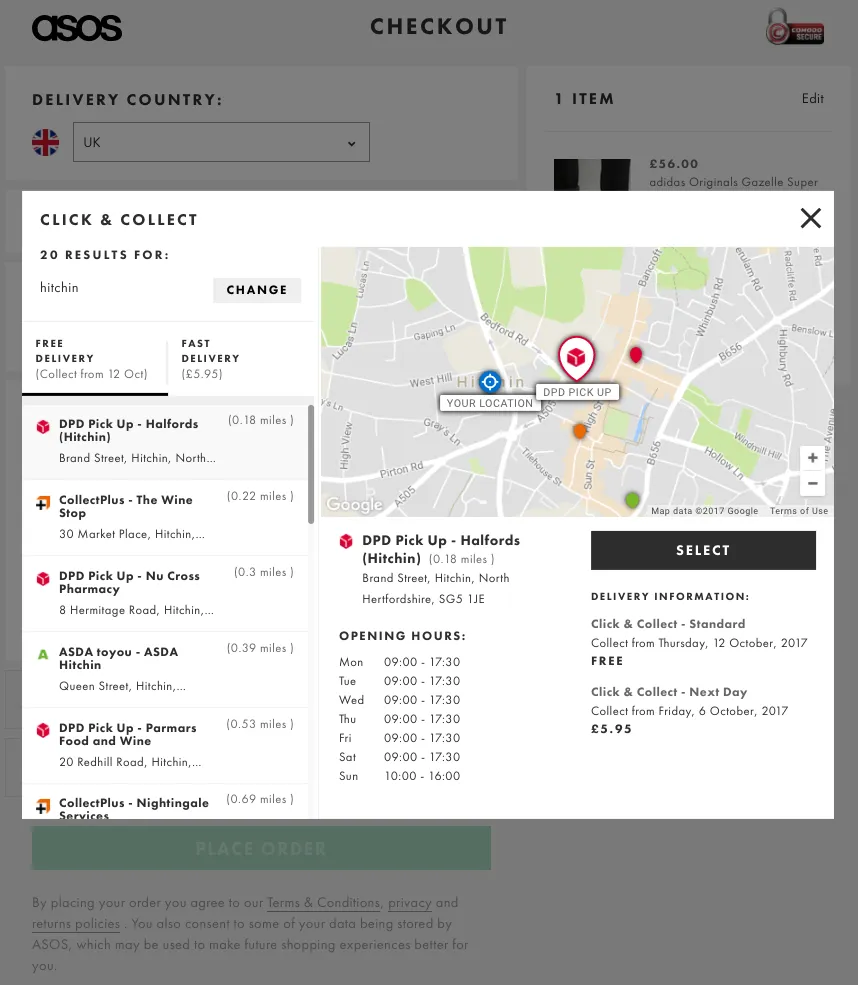Click the orange CollectPlus map marker

pyautogui.click(x=580, y=431)
